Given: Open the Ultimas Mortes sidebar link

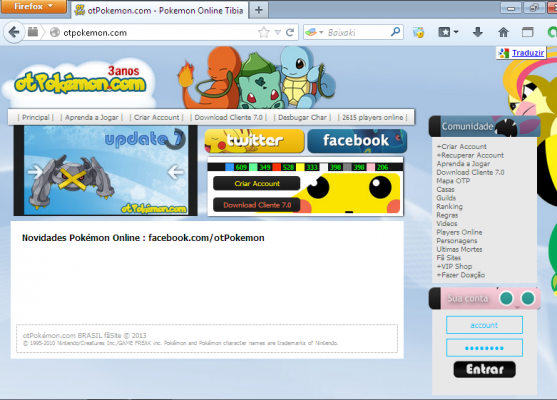Looking at the screenshot, I should coord(459,249).
